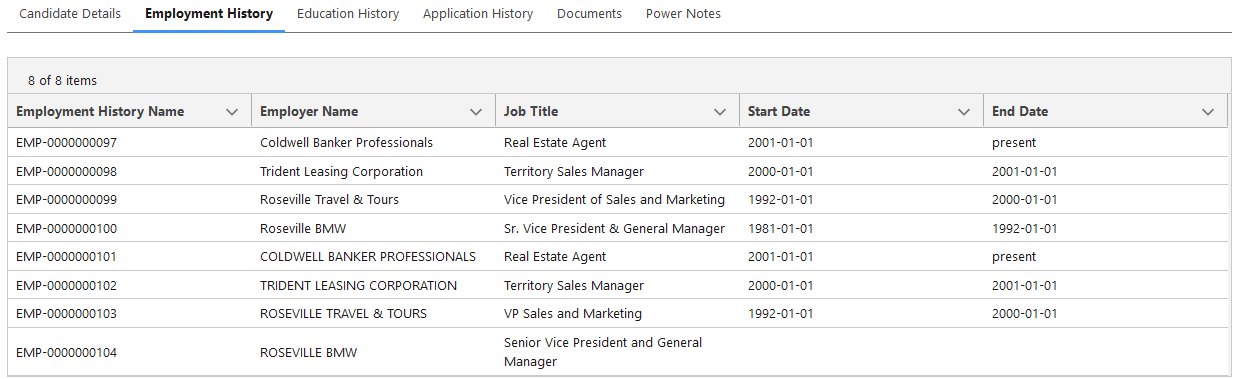Click Vice President of Sales and Marketing
Image resolution: width=1239 pixels, height=379 pixels.
click(x=614, y=200)
